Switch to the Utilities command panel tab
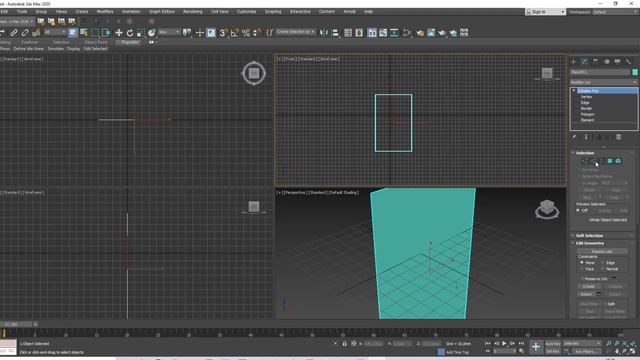 click(x=629, y=61)
